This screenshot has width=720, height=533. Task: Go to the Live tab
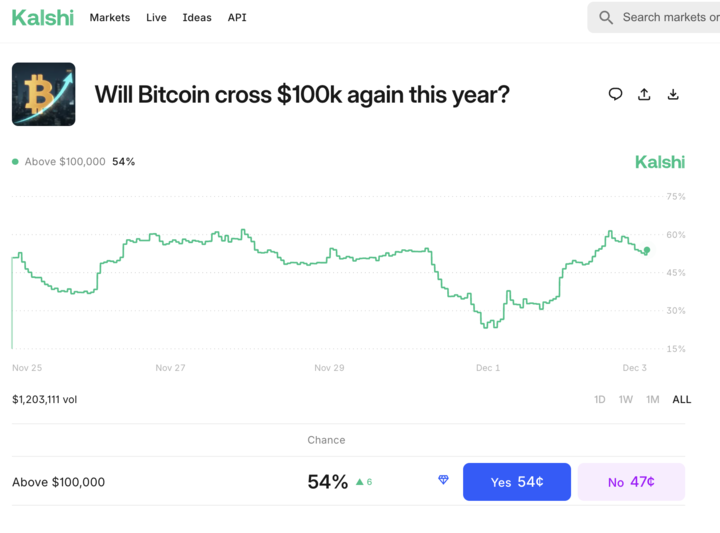156,18
